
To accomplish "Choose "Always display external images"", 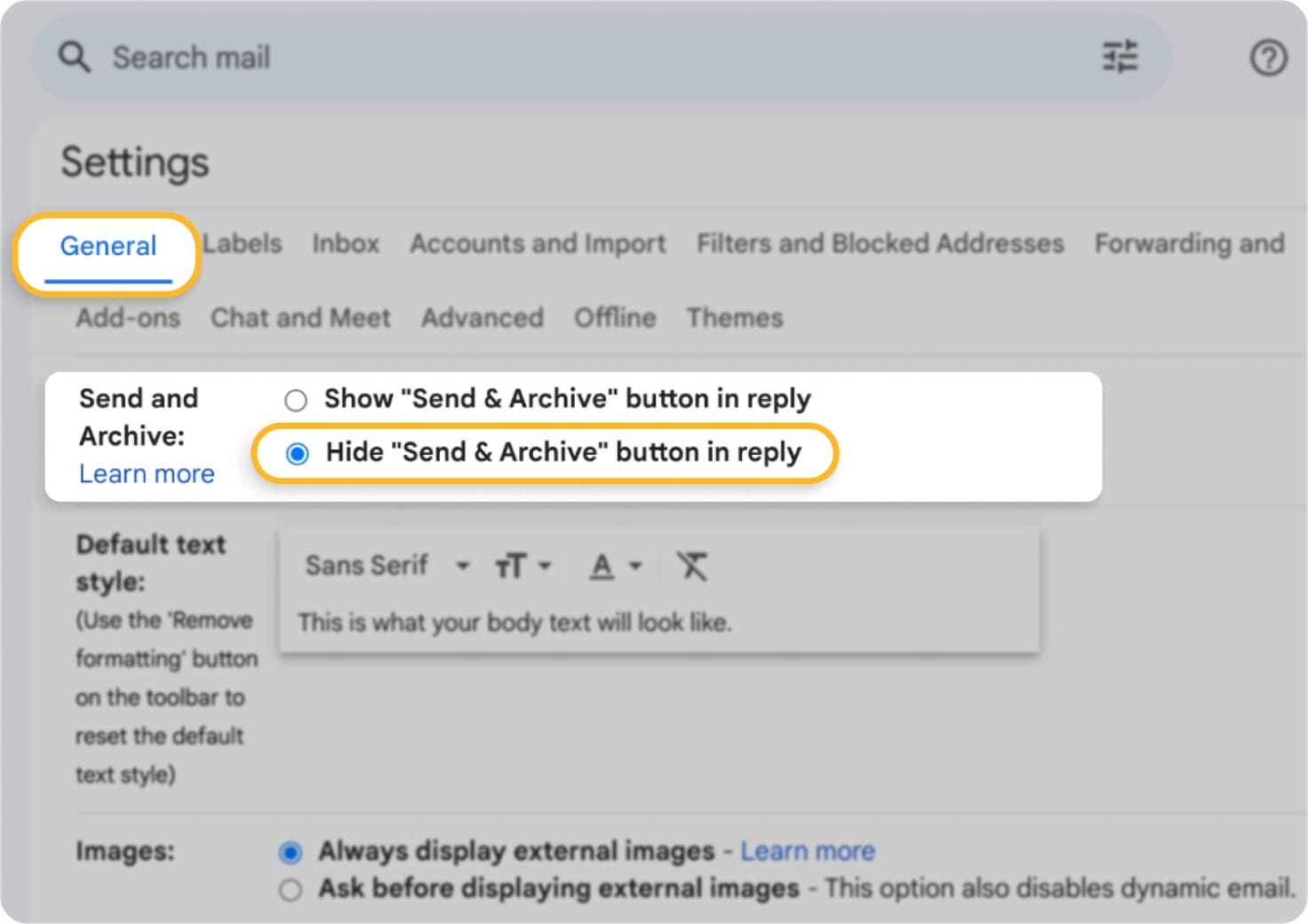I will 291,851.
